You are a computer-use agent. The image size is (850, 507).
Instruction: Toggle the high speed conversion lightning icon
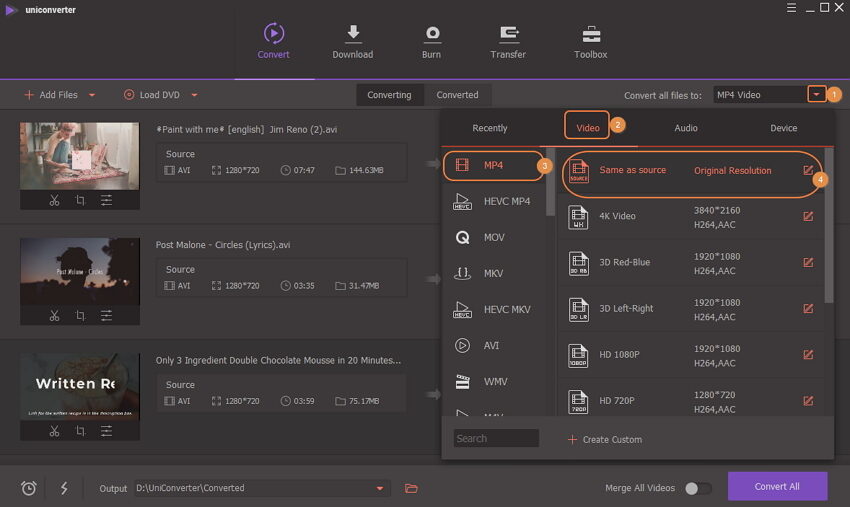tap(64, 488)
